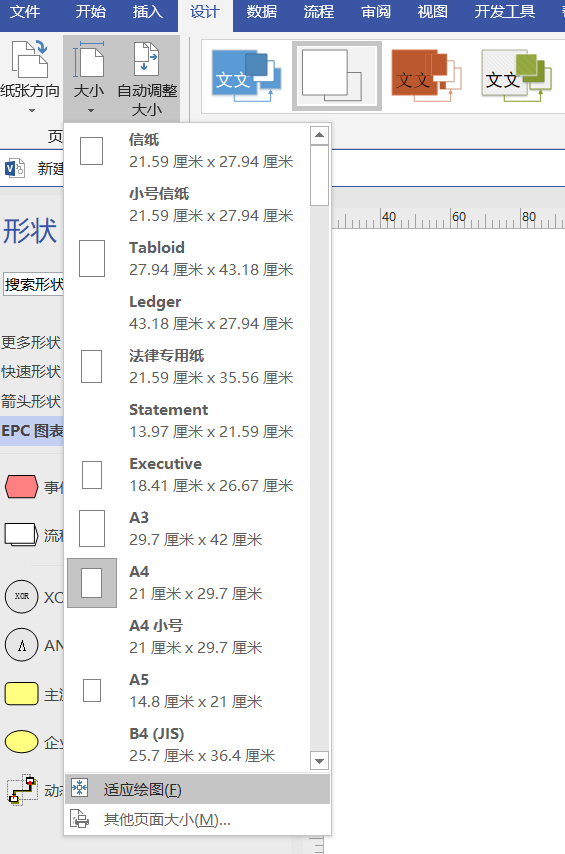Click the 适应绘图 fit-to-drawing icon
The width and height of the screenshot is (565, 854).
click(80, 788)
